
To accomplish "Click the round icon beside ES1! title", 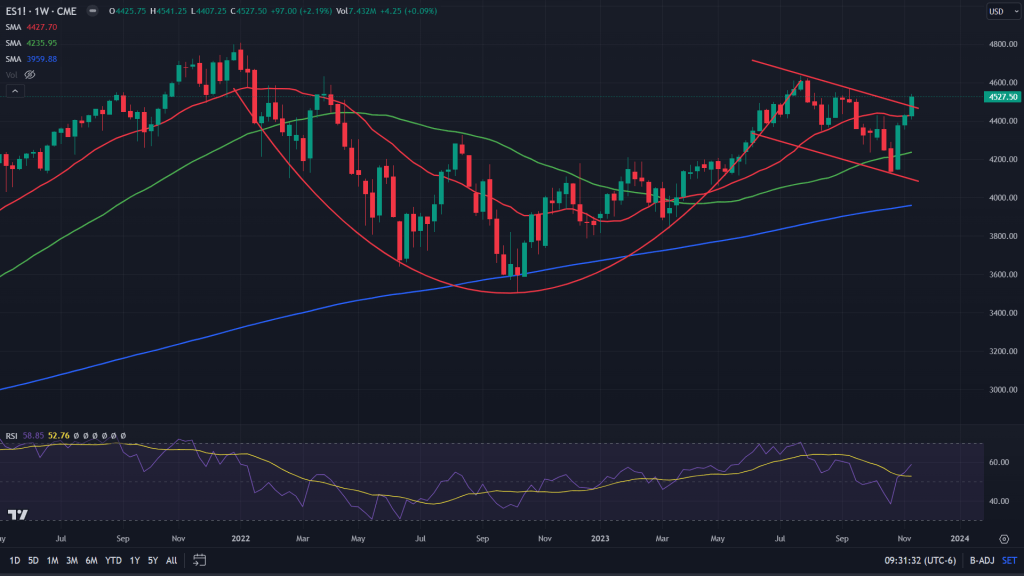I will point(93,12).
